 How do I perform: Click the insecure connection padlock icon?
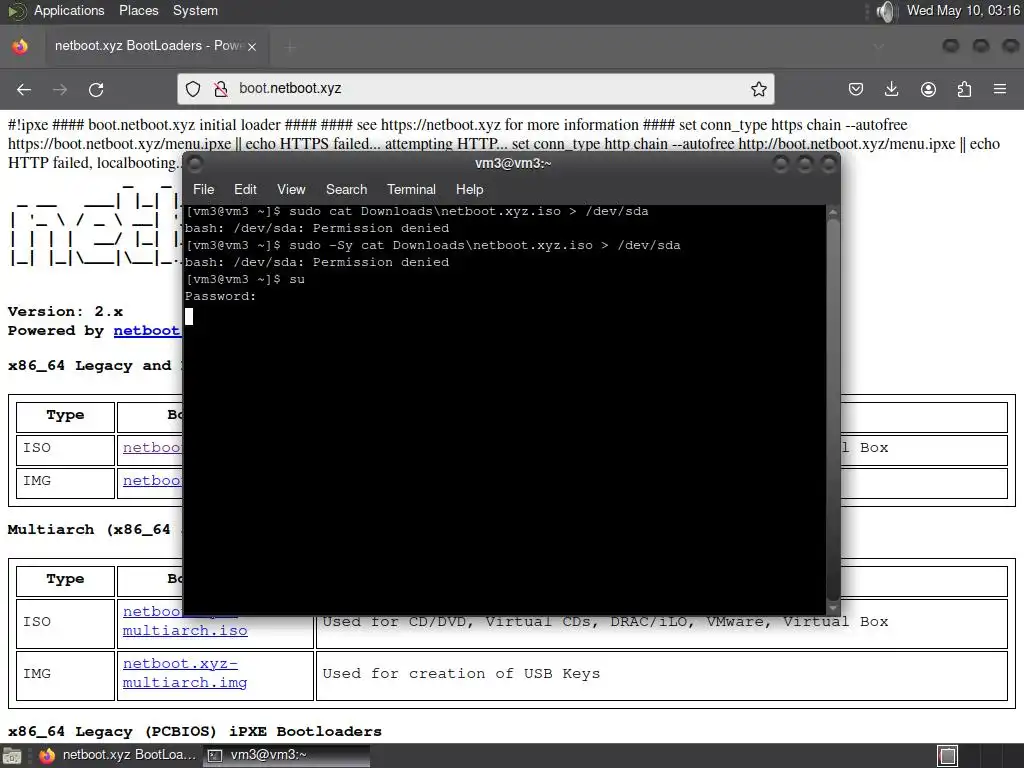pos(221,89)
